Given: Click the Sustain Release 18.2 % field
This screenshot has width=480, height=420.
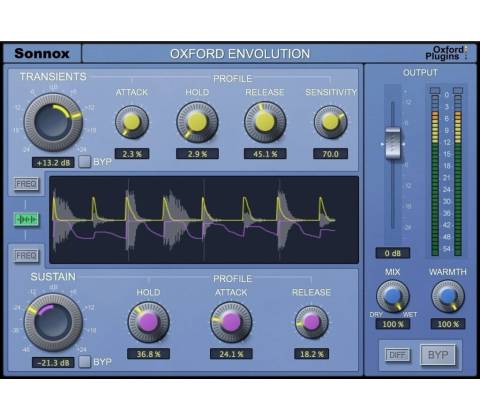Looking at the screenshot, I should 312,354.
